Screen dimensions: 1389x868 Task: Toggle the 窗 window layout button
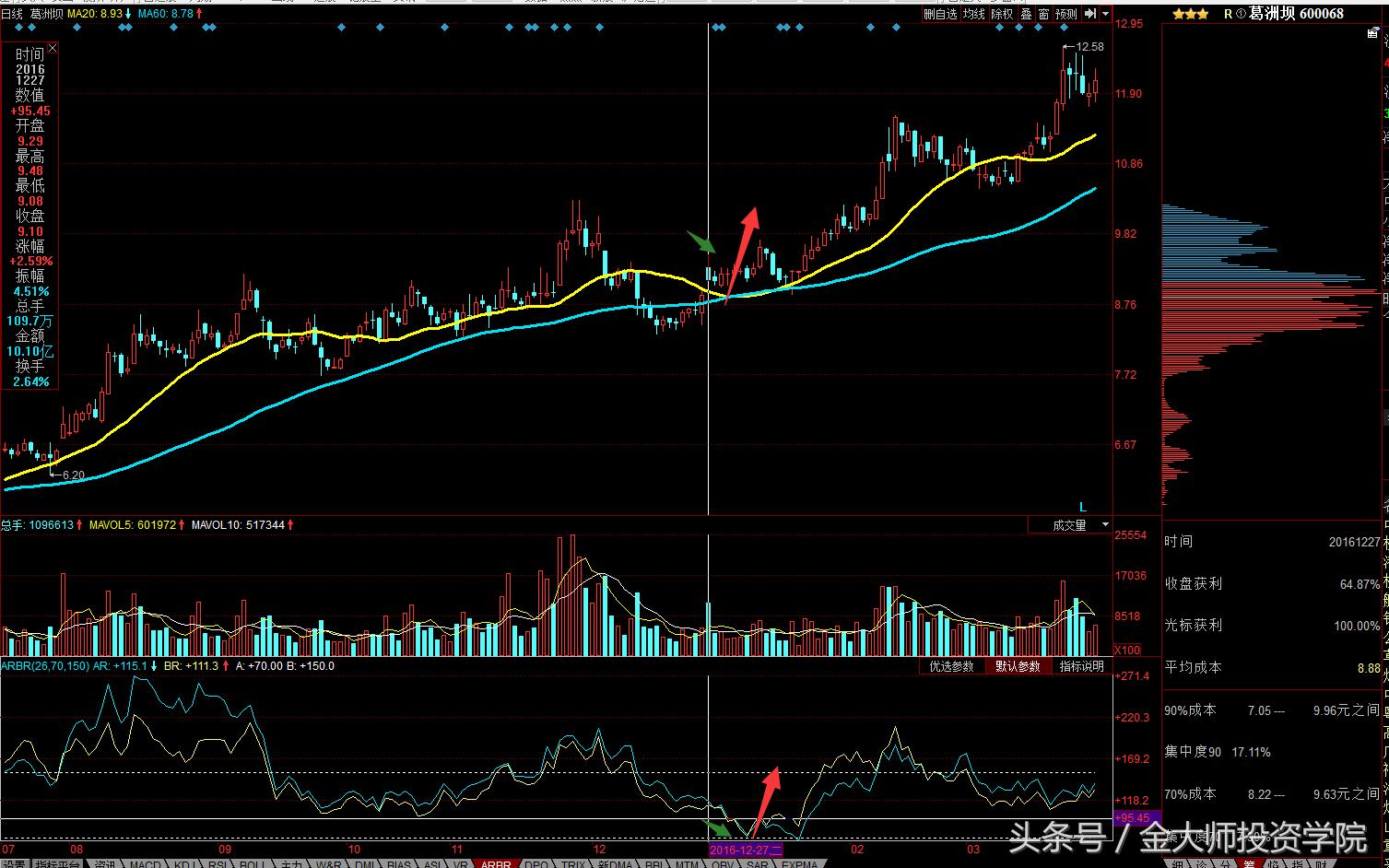click(1043, 14)
